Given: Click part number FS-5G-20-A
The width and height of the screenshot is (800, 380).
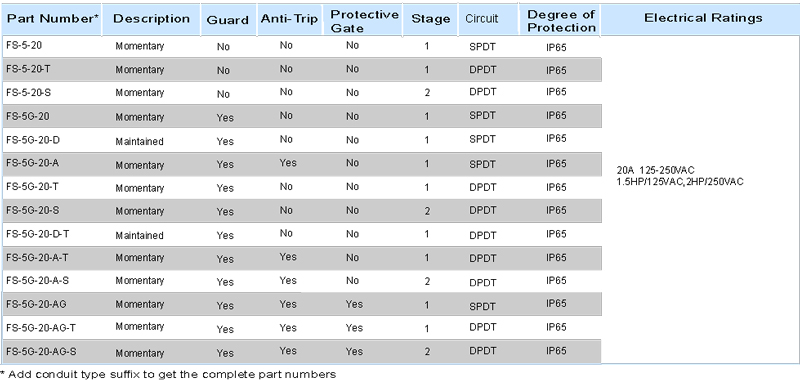Looking at the screenshot, I should (33, 163).
